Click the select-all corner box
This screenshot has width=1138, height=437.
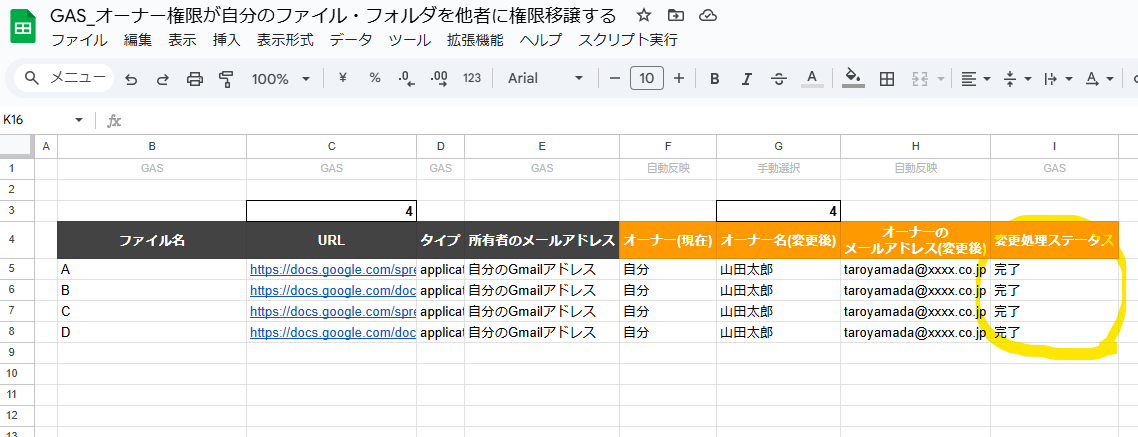click(x=17, y=147)
